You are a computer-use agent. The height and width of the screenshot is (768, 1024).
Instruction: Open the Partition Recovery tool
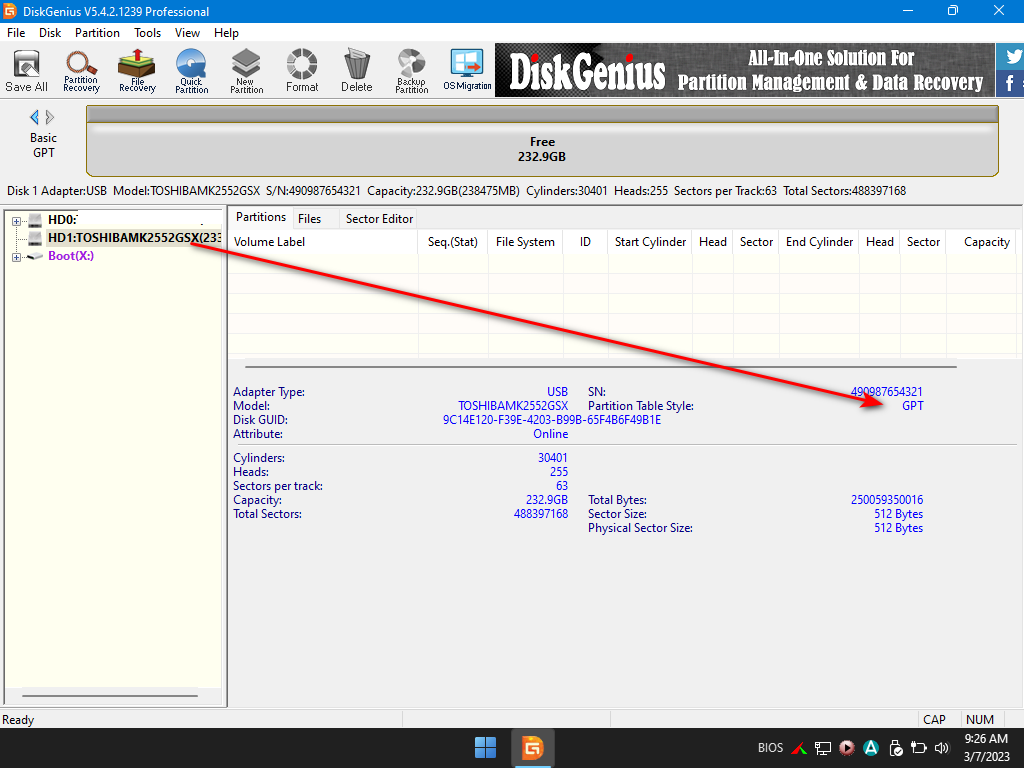(82, 71)
